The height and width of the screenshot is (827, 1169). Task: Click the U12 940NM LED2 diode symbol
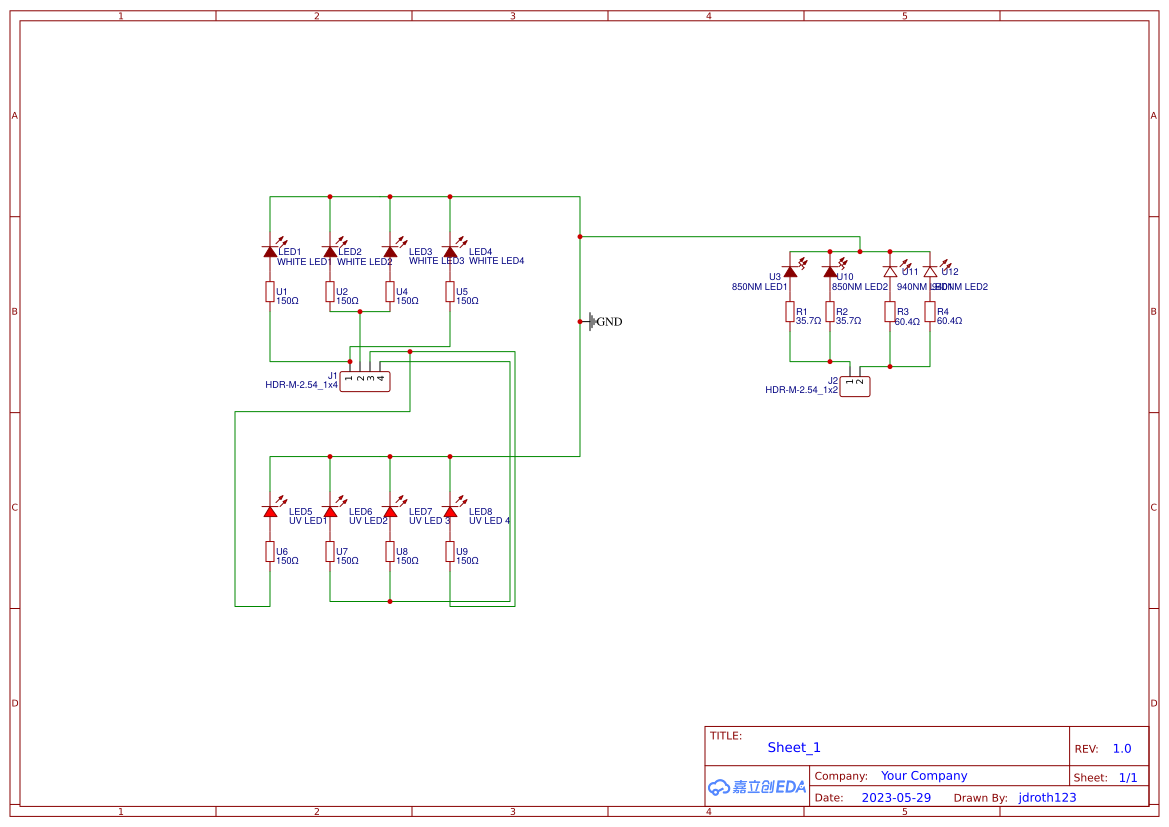[930, 270]
